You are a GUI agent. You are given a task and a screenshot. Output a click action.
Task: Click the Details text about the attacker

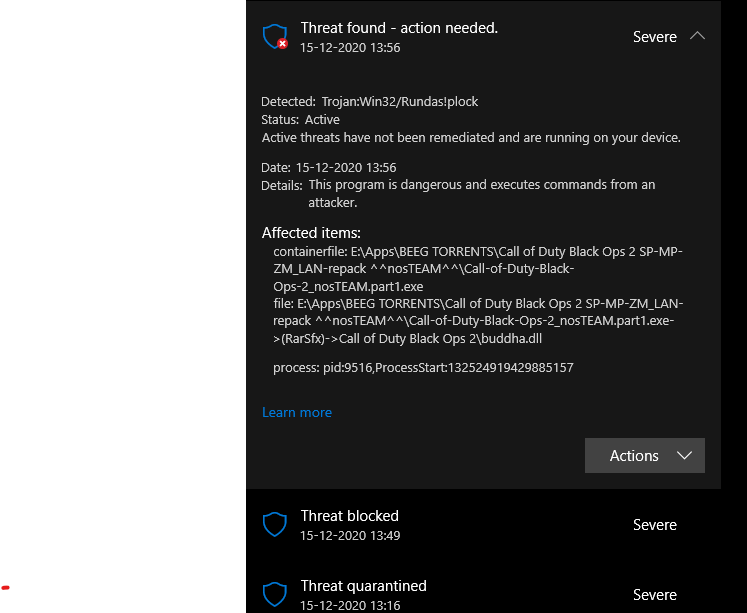pyautogui.click(x=482, y=193)
